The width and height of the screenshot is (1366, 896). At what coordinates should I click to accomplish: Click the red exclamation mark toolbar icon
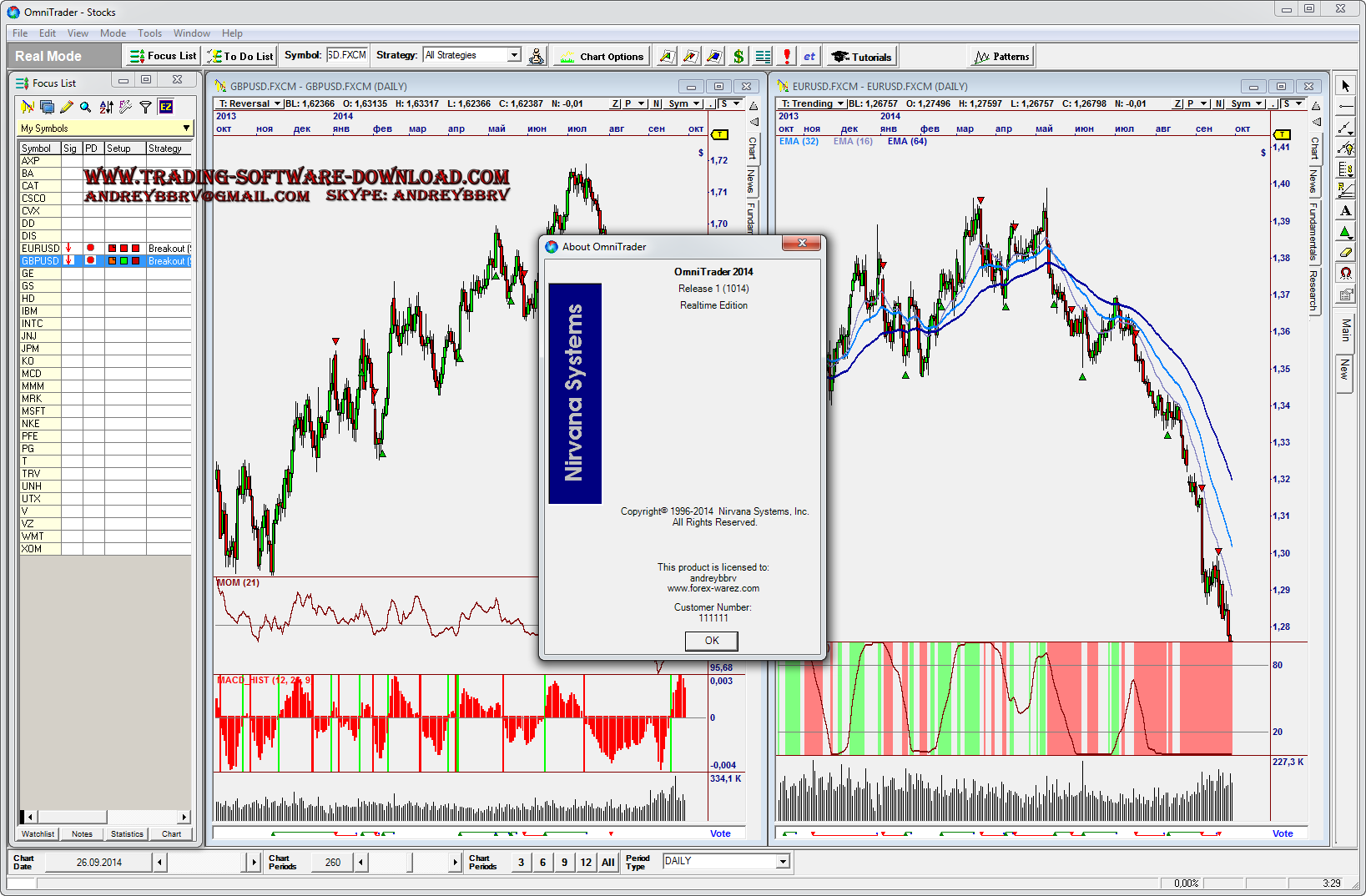click(786, 57)
